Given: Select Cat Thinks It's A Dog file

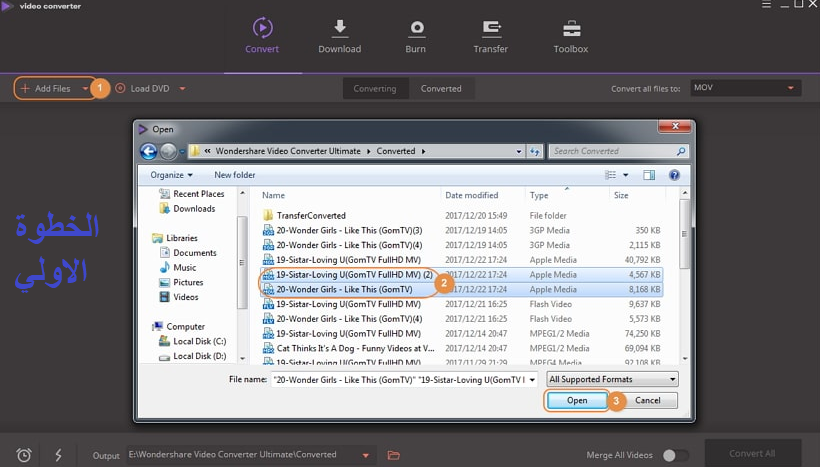Looking at the screenshot, I should tap(462, 348).
